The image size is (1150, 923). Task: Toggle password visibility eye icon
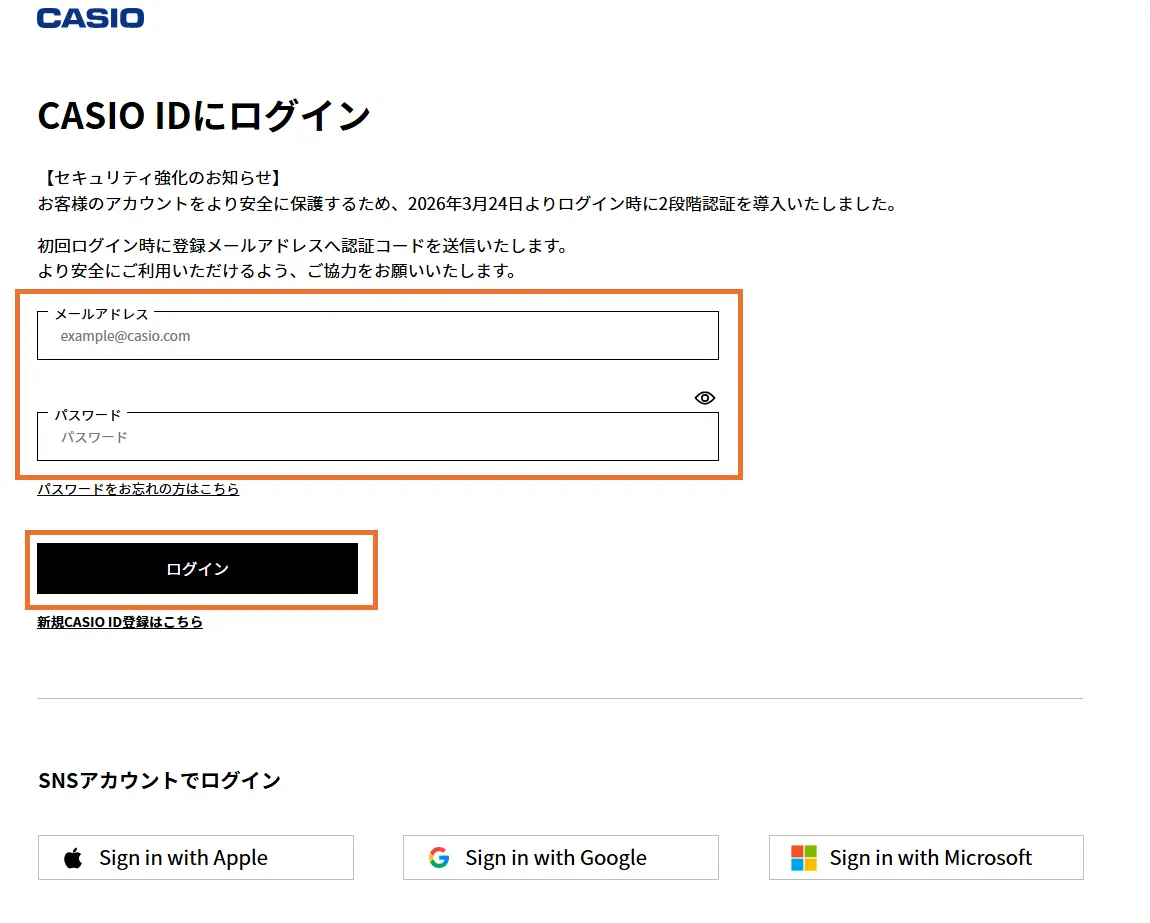(x=704, y=398)
